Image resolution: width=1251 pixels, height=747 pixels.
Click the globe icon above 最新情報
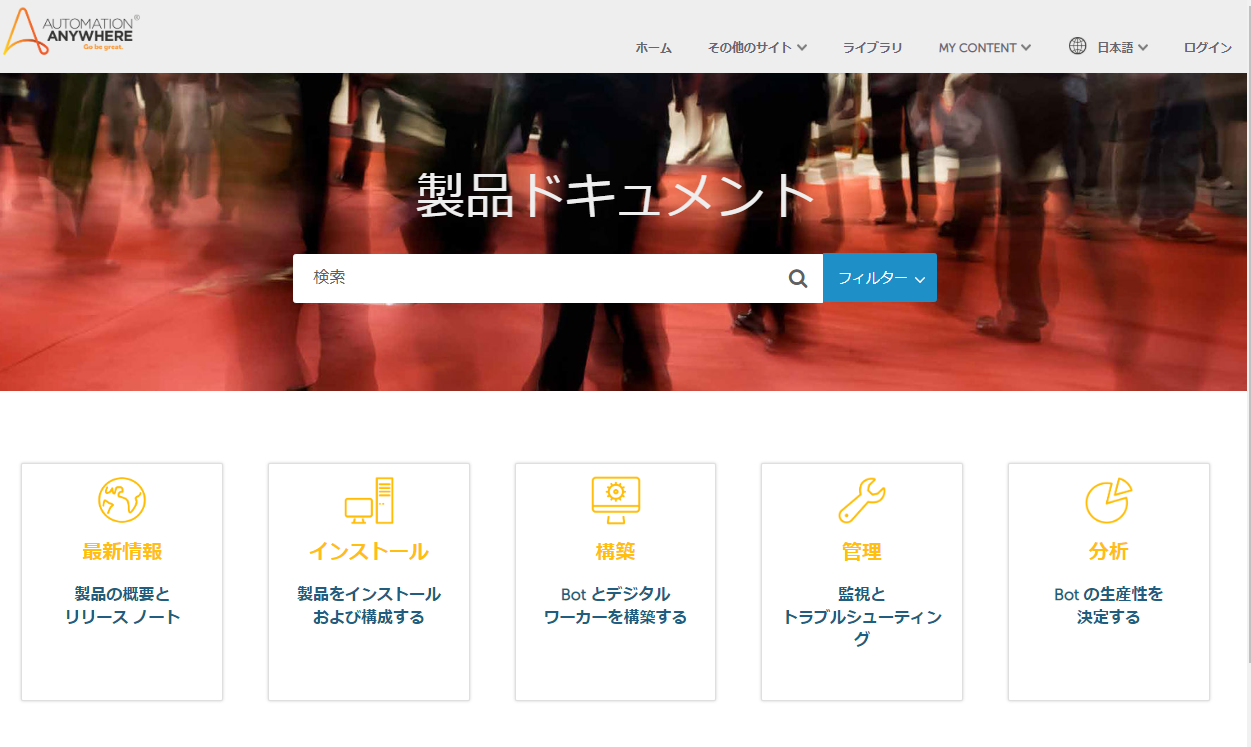point(122,499)
